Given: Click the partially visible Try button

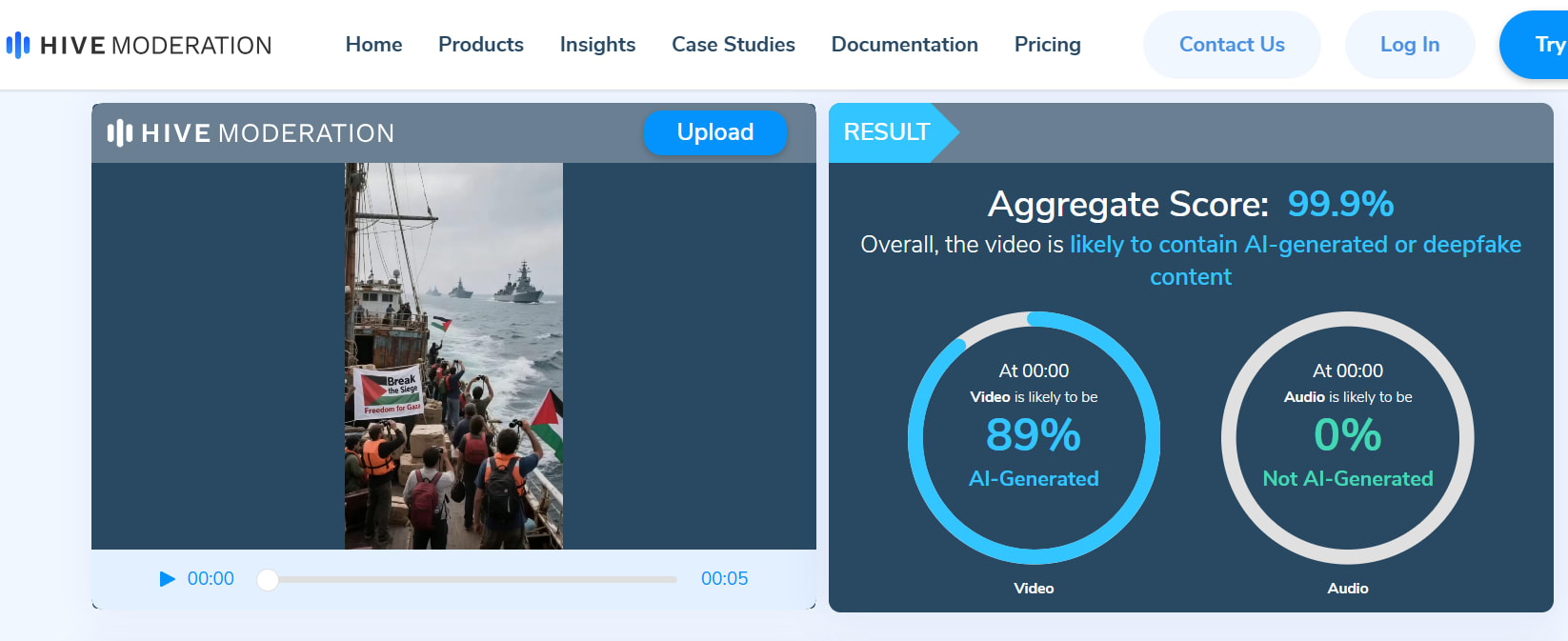Looking at the screenshot, I should 1543,45.
